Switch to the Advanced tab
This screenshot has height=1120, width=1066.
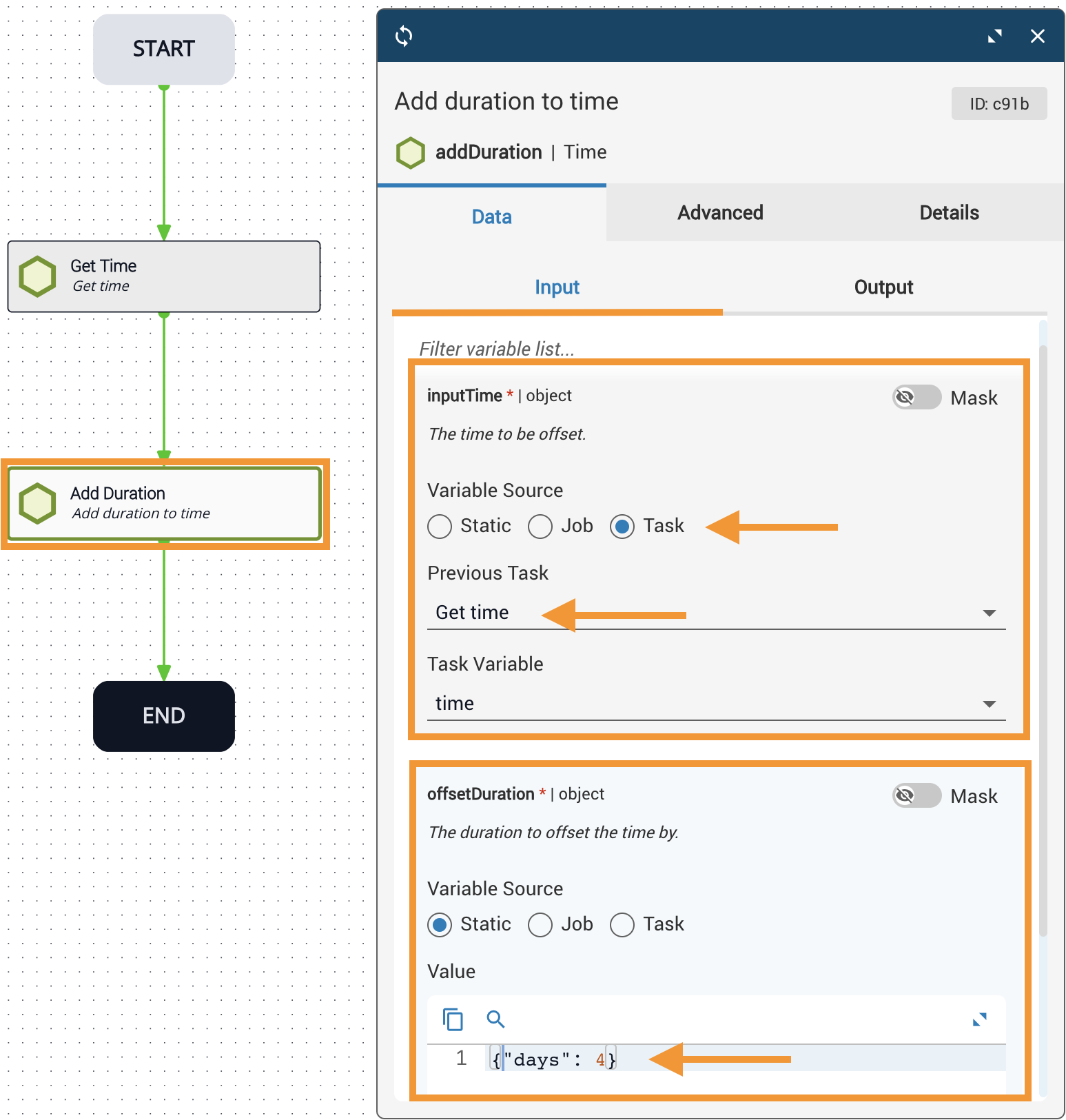click(720, 213)
